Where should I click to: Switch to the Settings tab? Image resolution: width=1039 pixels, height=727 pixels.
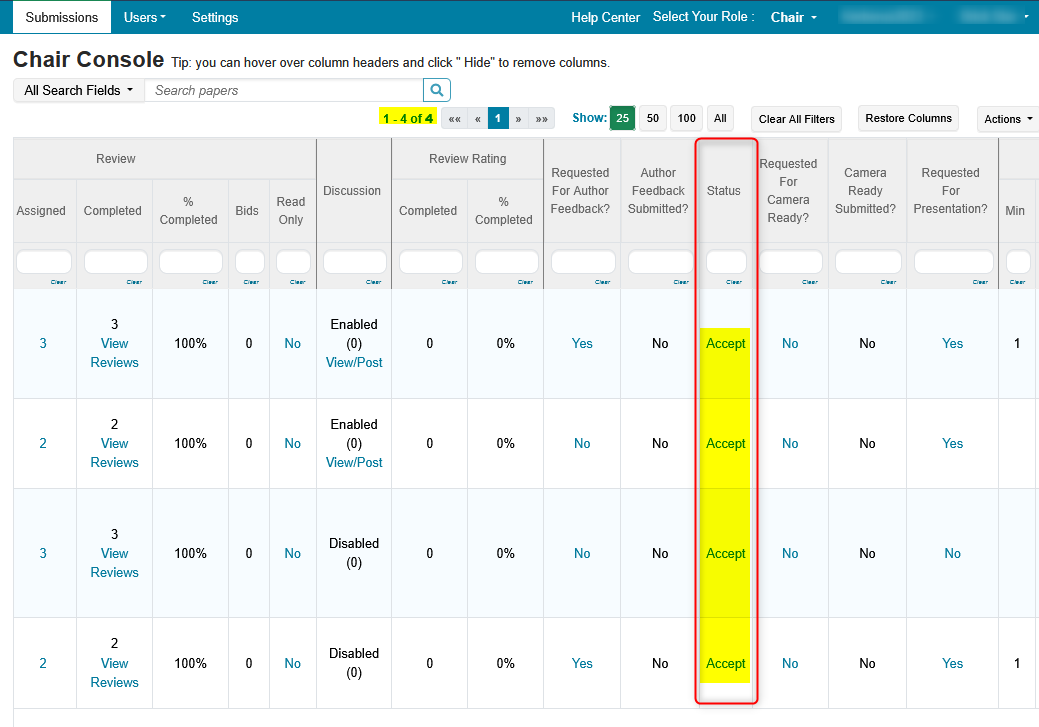point(215,17)
